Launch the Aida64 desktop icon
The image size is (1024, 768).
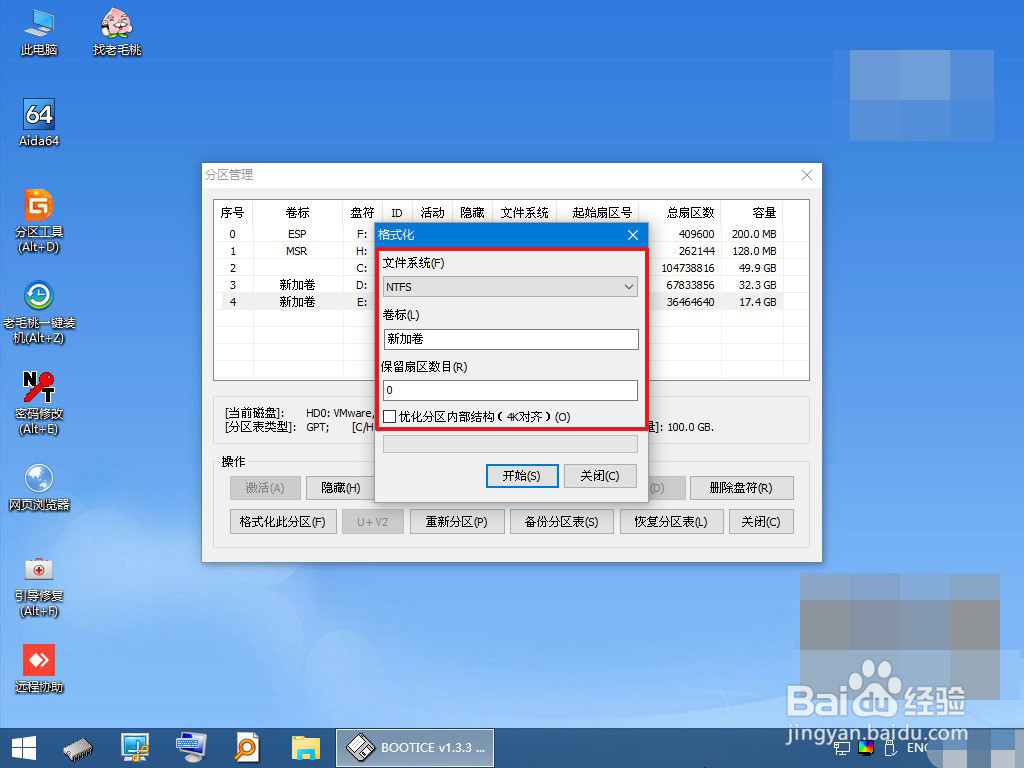(x=39, y=123)
